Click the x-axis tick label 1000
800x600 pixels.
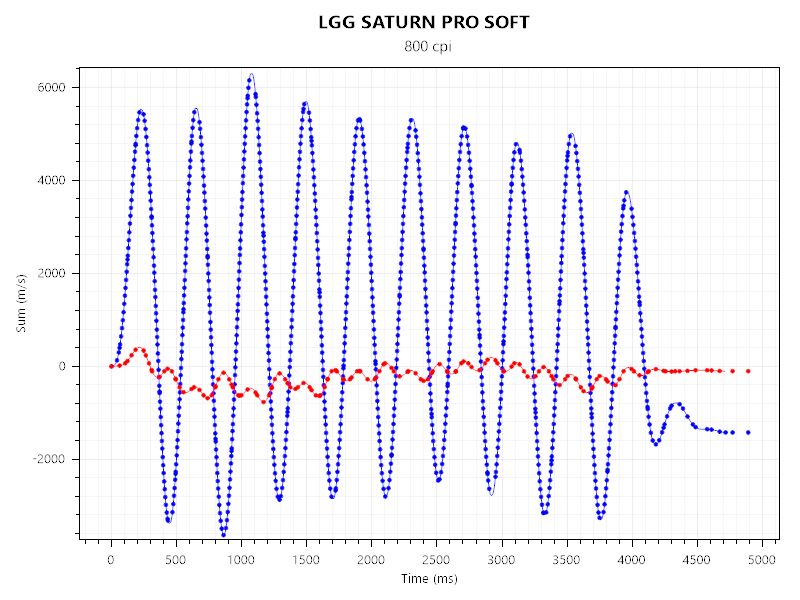click(241, 560)
